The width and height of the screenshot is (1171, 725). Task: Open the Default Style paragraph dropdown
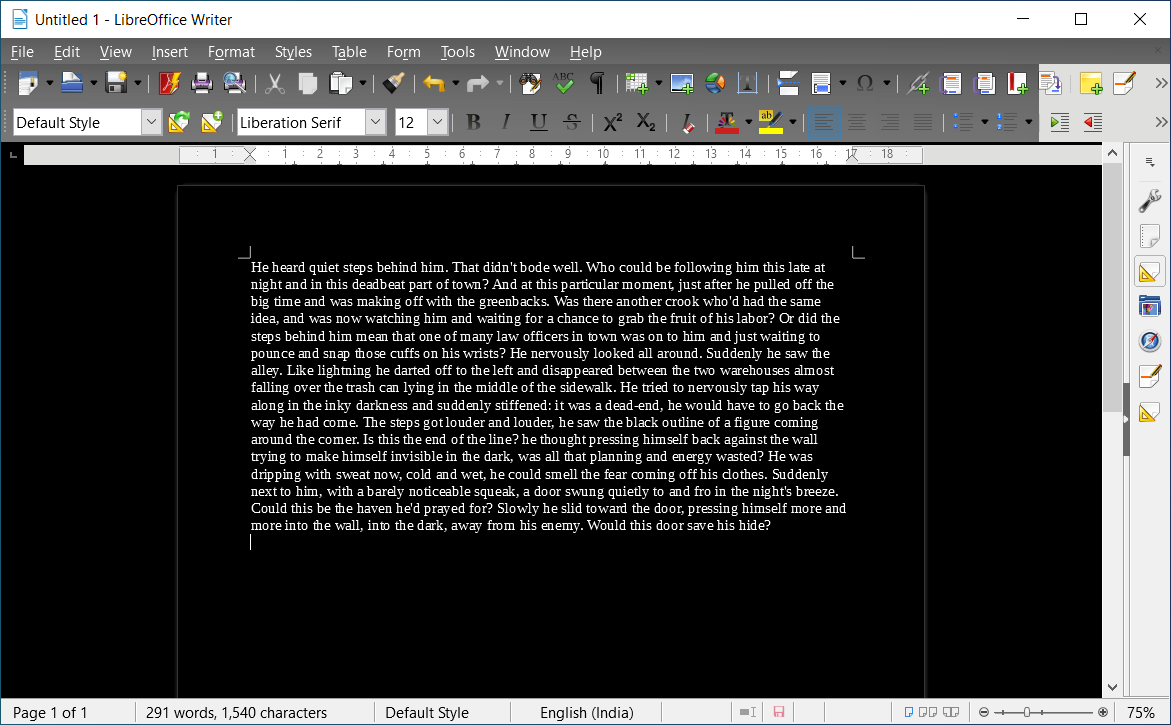coord(151,122)
